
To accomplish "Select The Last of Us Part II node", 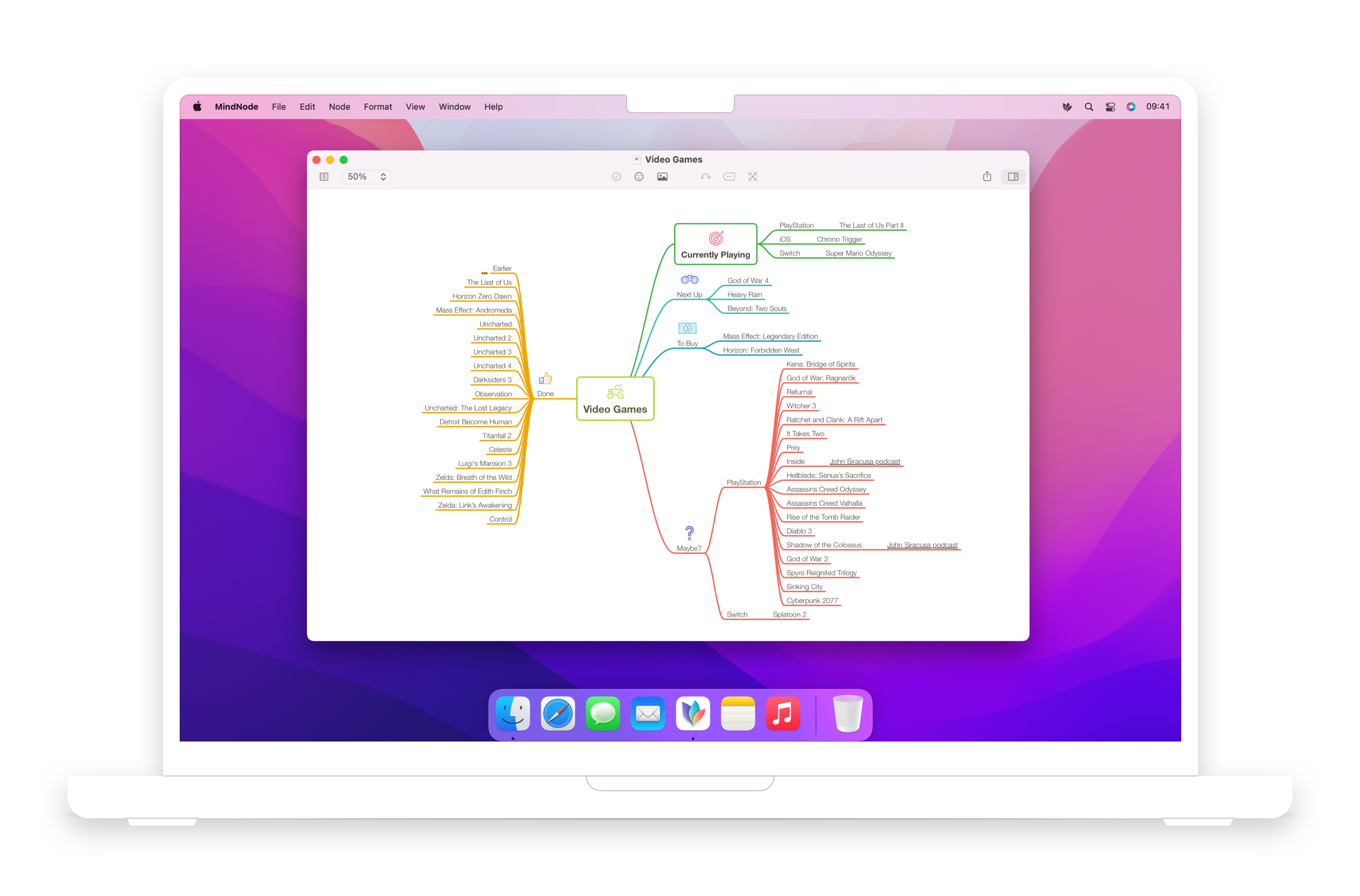I will [871, 225].
